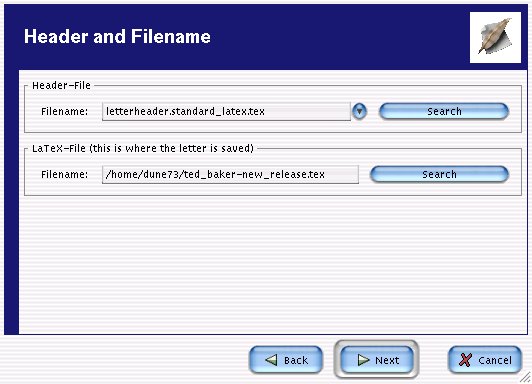Open the header filename dropdown arrow

point(359,111)
